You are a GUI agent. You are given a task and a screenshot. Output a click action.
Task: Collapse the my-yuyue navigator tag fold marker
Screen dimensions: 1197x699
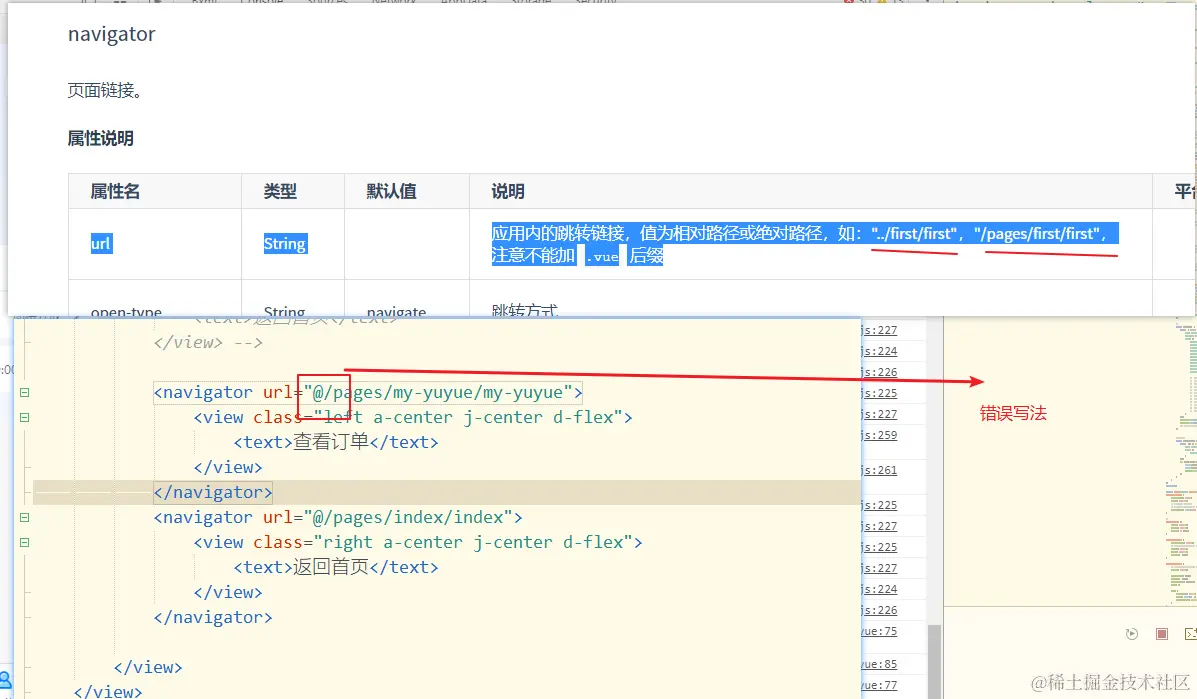click(24, 392)
